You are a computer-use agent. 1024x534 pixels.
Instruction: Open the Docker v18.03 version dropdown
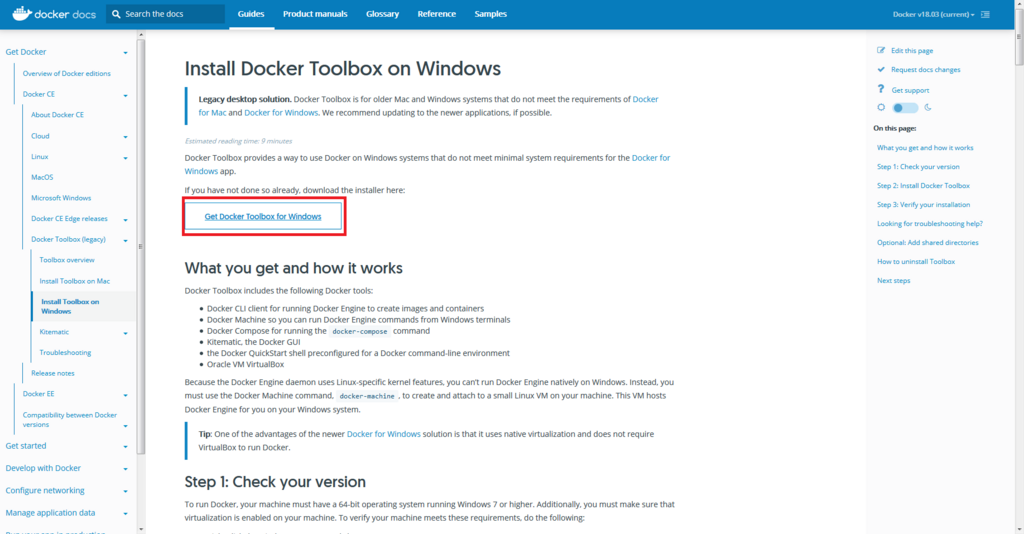pos(933,14)
